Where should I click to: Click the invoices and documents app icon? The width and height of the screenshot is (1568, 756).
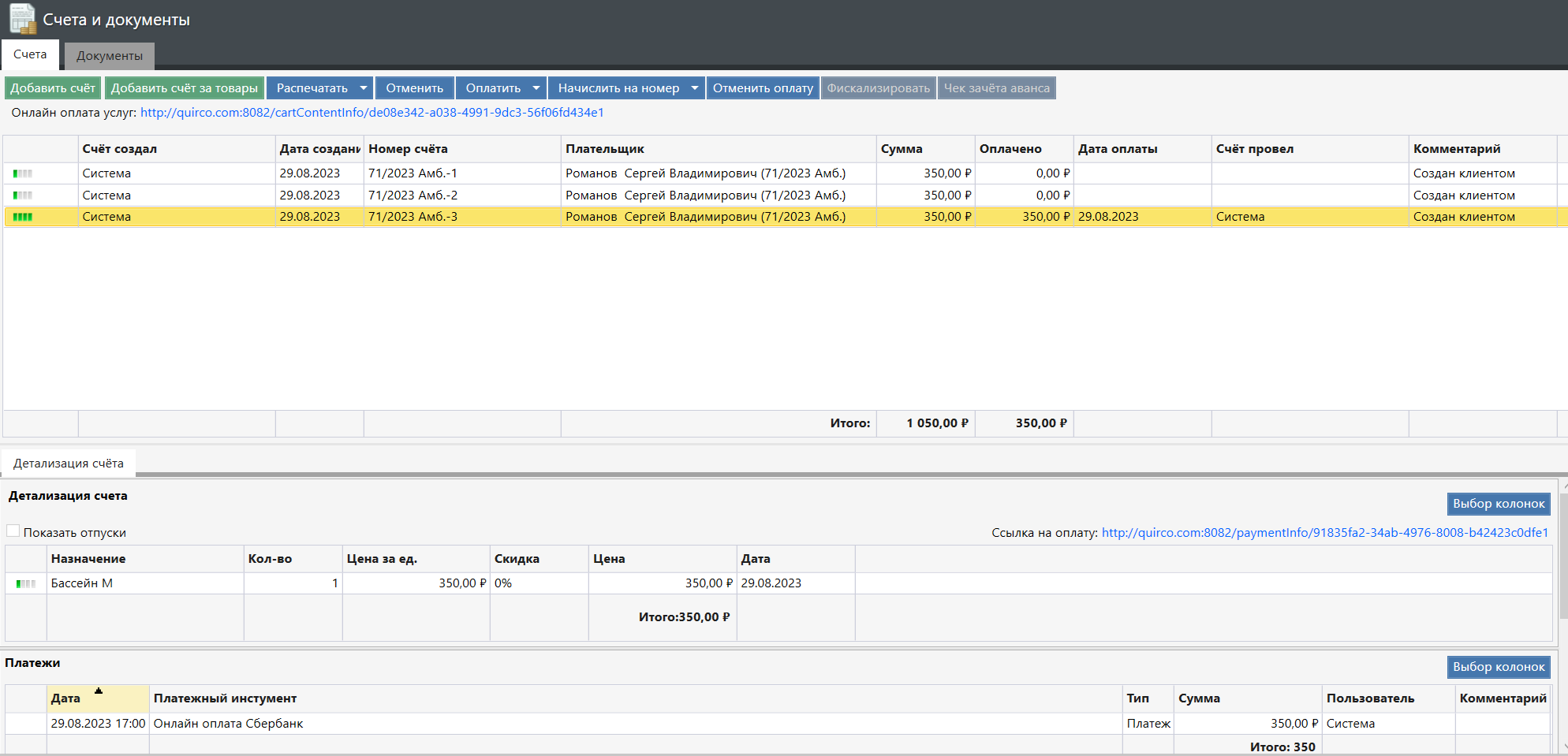(22, 19)
